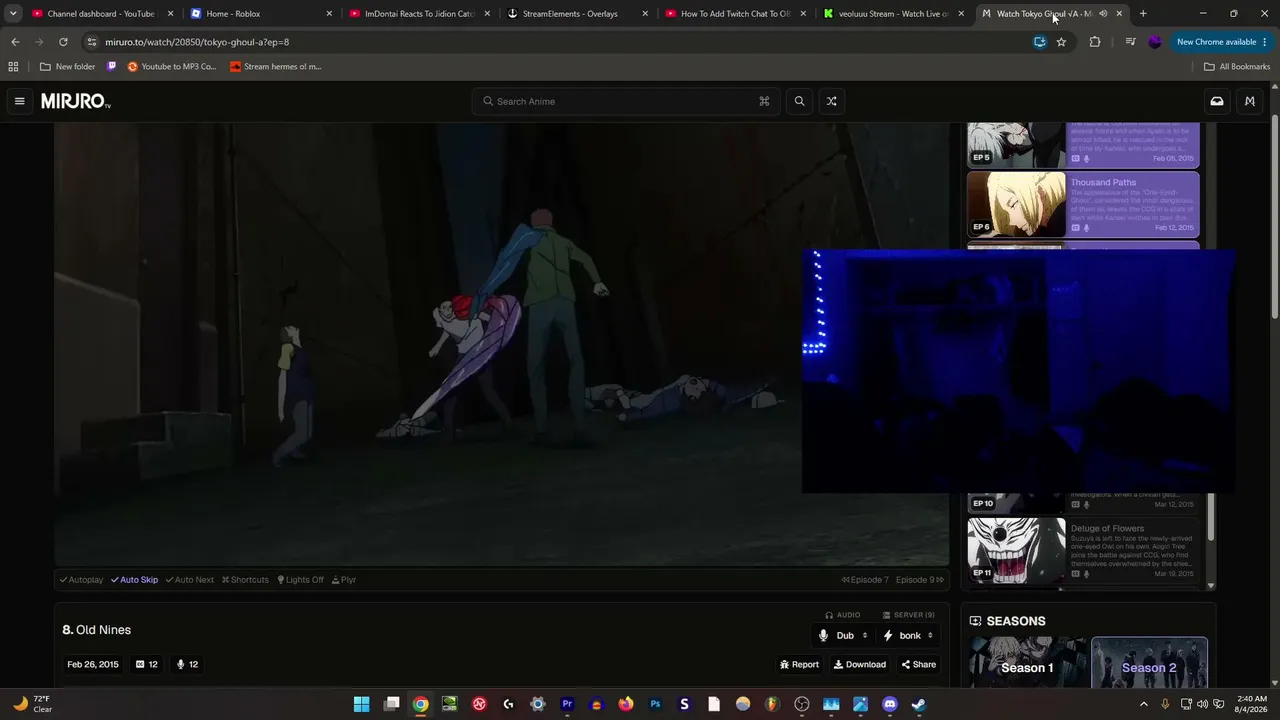
Task: Open Premiere Pro from the taskbar
Action: point(567,704)
